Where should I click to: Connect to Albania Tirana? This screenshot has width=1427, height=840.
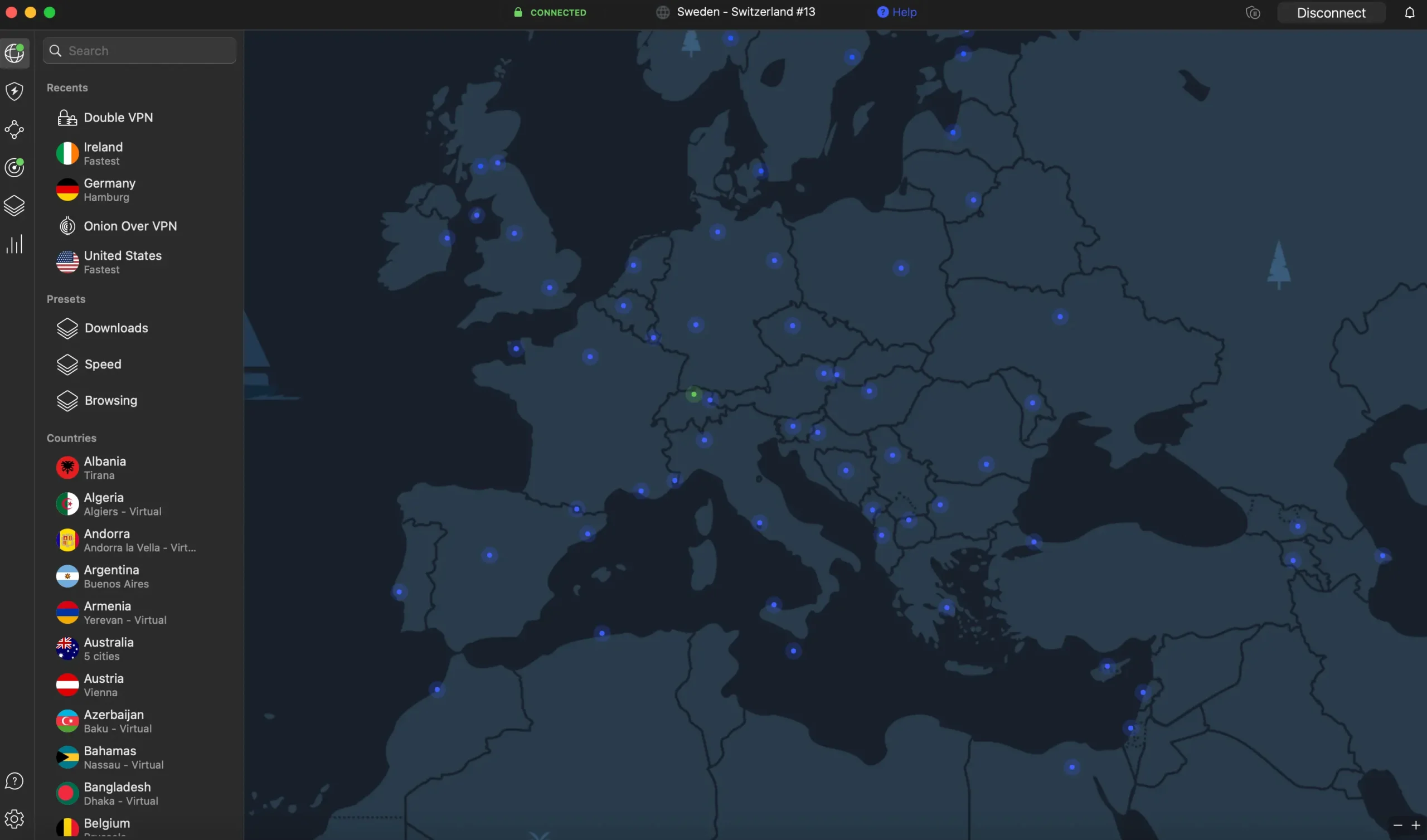point(140,468)
